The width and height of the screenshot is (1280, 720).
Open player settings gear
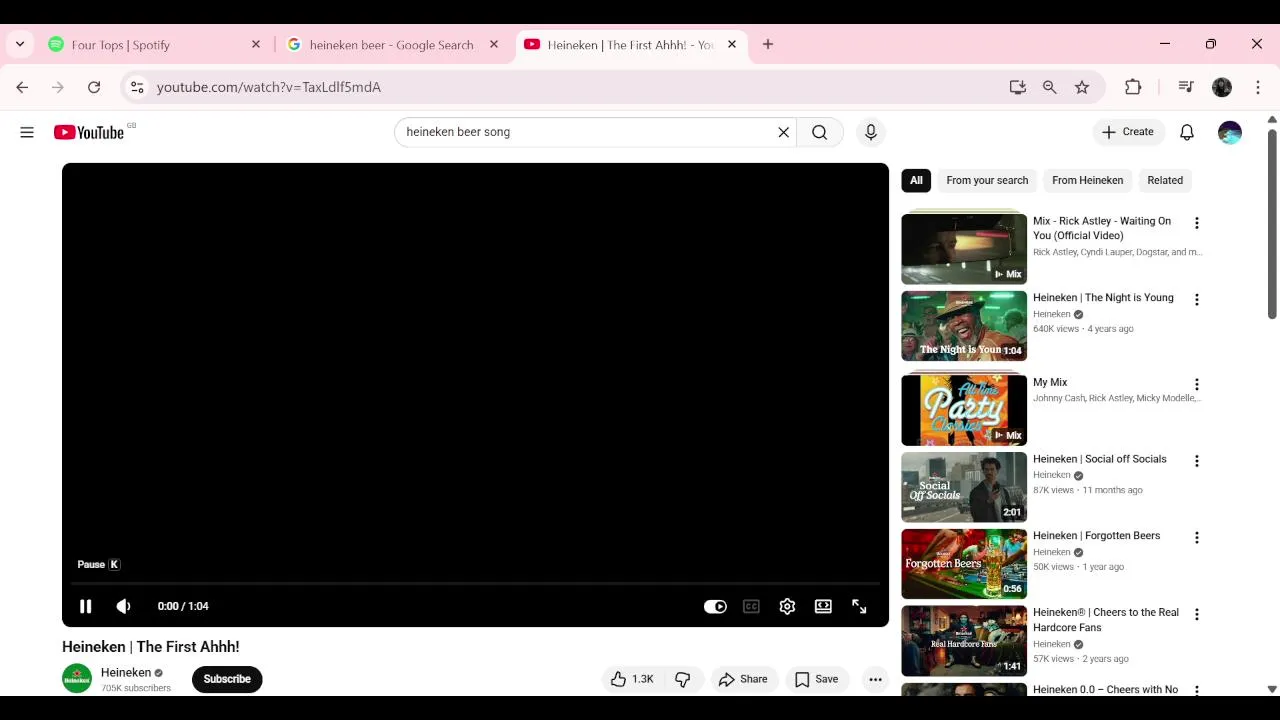point(787,606)
